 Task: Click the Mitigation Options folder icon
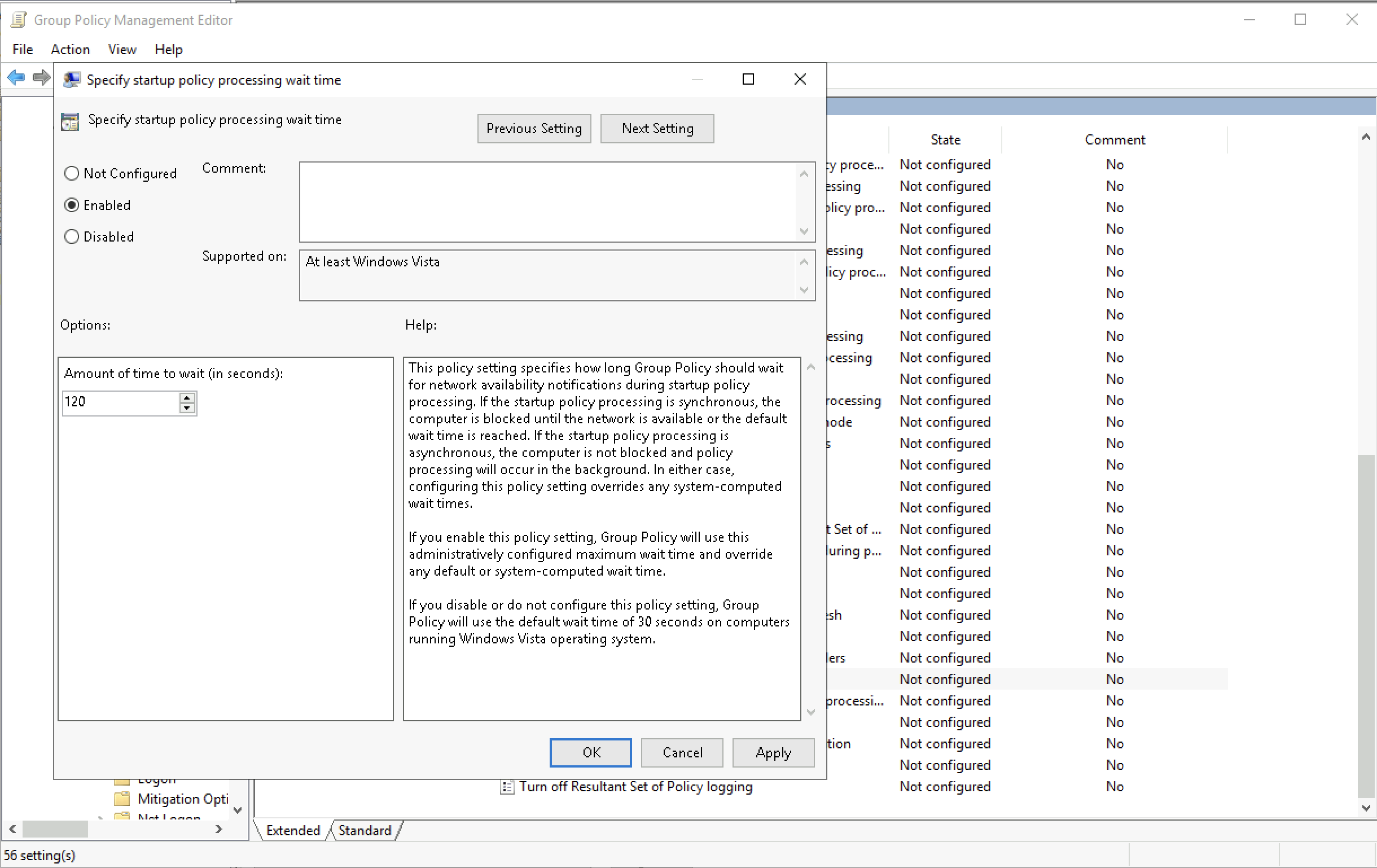122,798
